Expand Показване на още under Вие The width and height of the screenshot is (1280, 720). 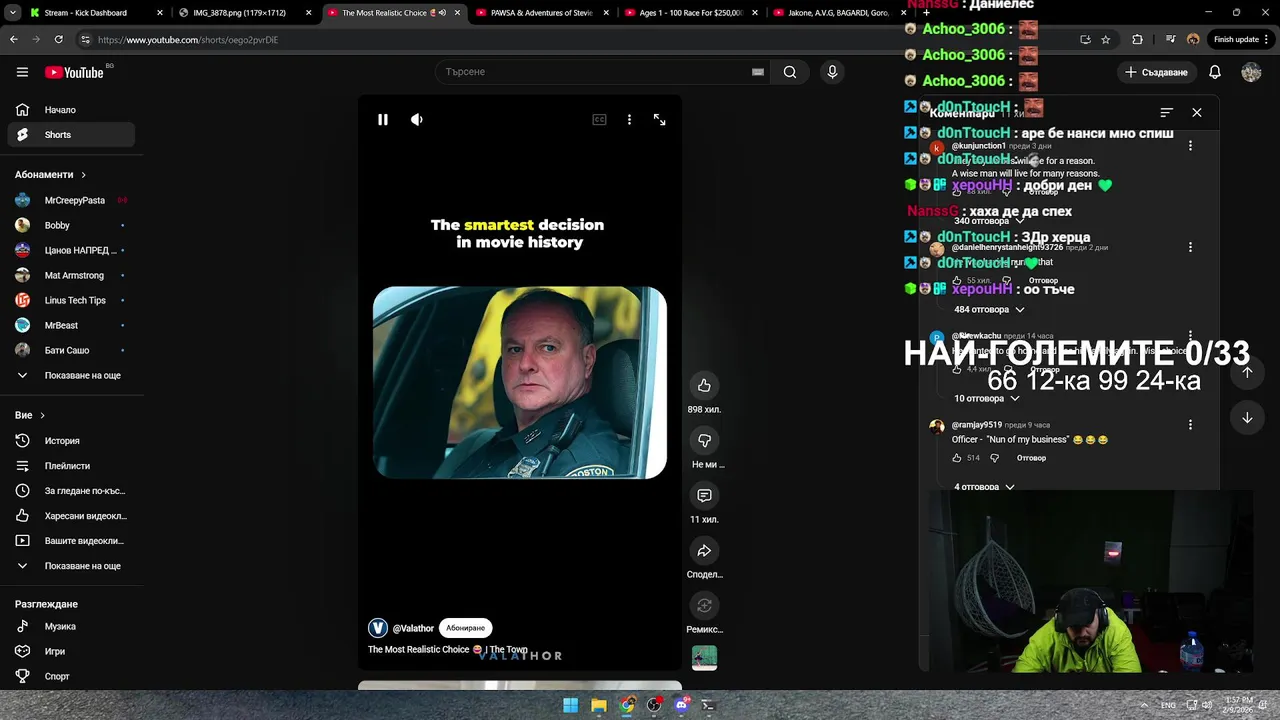71,566
